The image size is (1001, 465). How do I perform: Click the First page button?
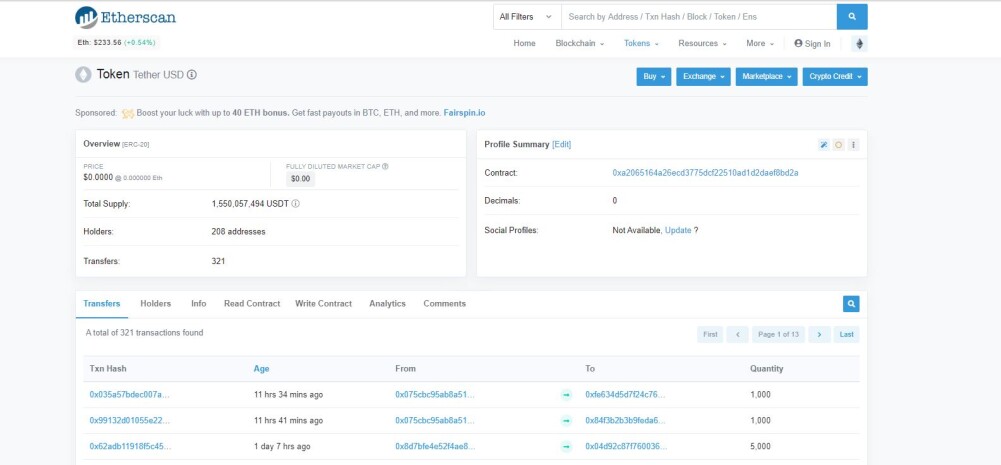pyautogui.click(x=710, y=334)
